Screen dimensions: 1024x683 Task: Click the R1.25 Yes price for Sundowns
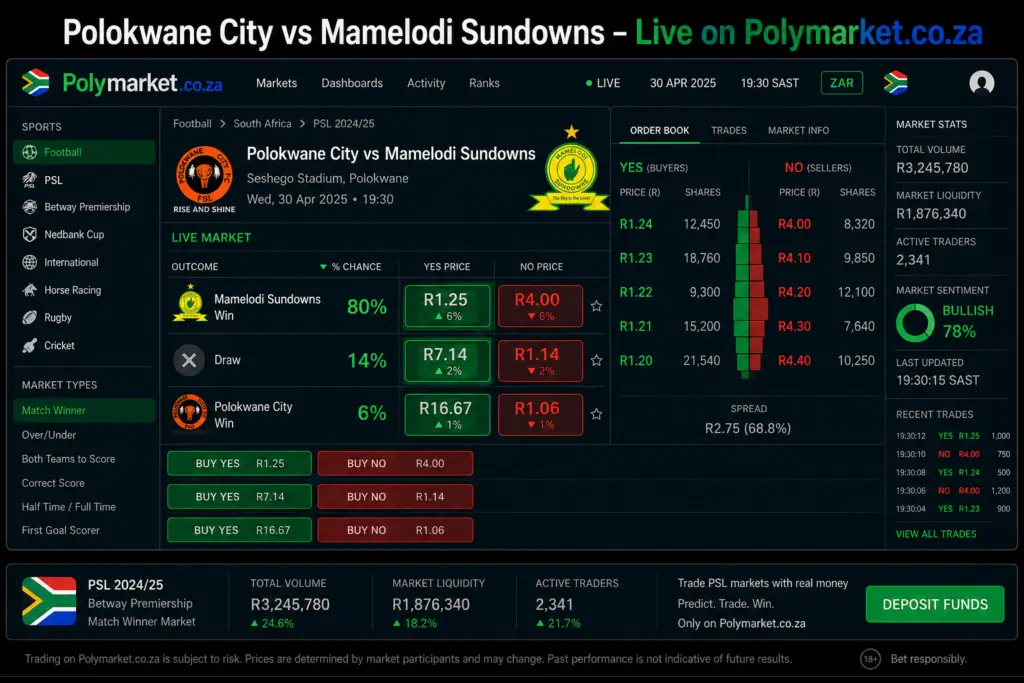click(447, 306)
